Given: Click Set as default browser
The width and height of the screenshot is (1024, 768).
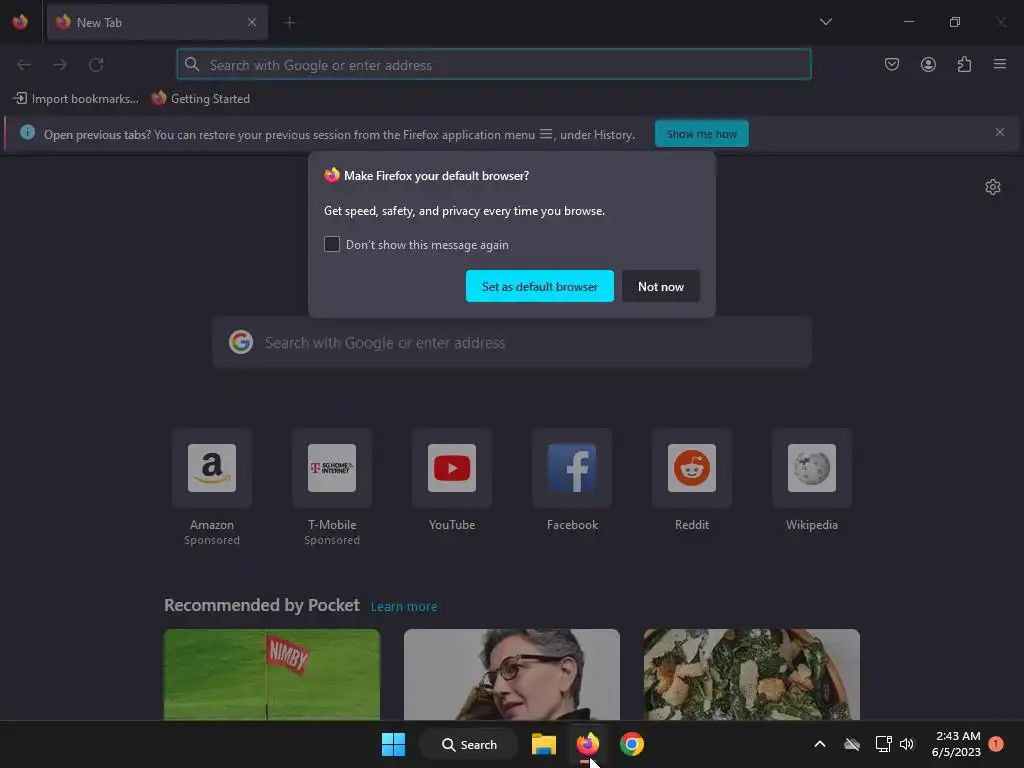Looking at the screenshot, I should tap(539, 286).
